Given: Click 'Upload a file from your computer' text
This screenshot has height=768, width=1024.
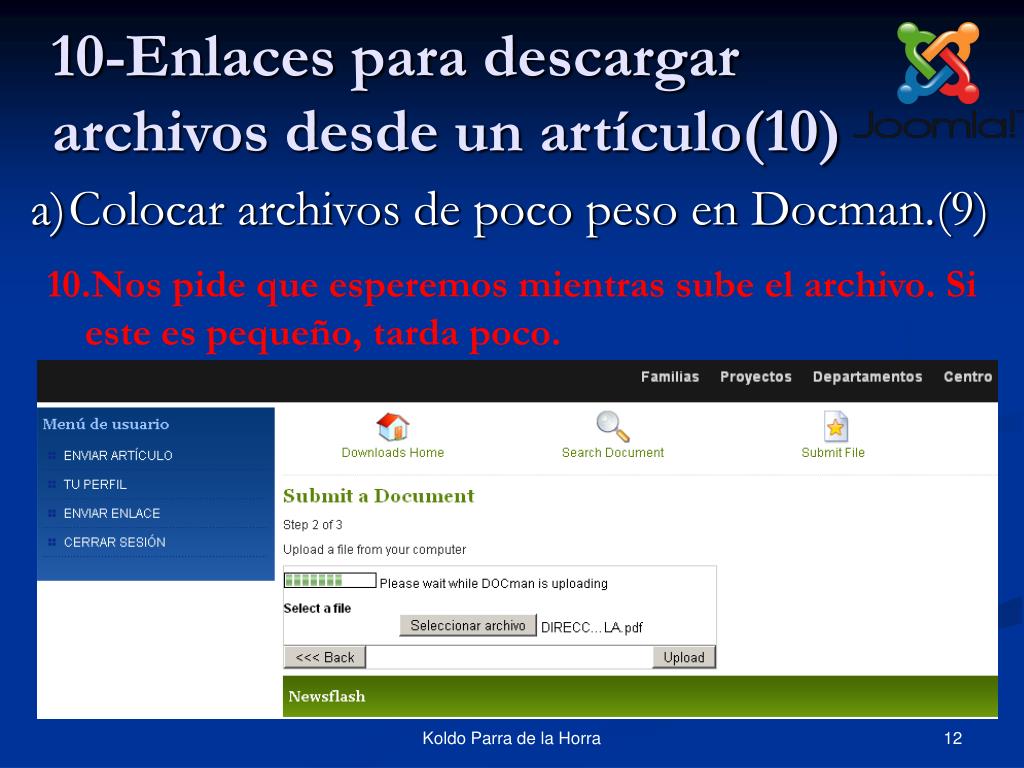Looking at the screenshot, I should 374,549.
